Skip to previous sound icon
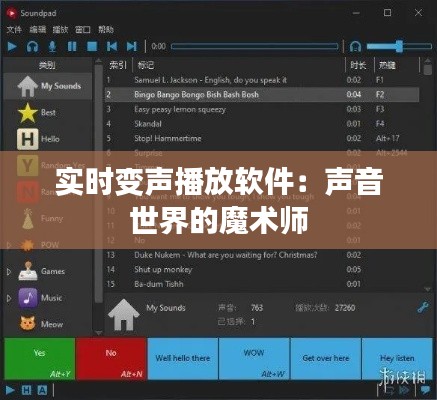This screenshot has width=437, height=400. tap(112, 46)
